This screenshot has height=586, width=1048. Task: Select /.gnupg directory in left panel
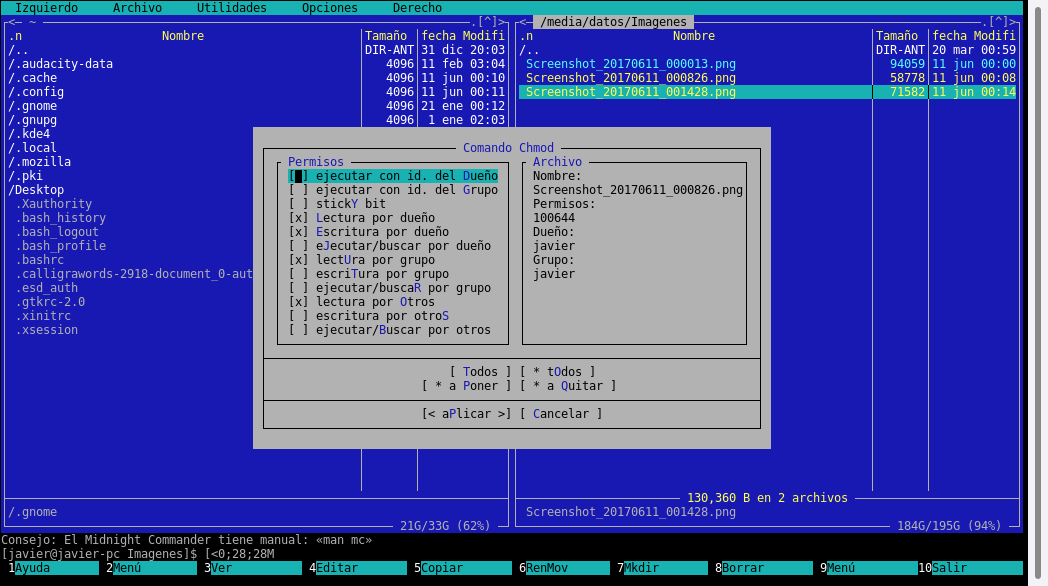[32, 120]
